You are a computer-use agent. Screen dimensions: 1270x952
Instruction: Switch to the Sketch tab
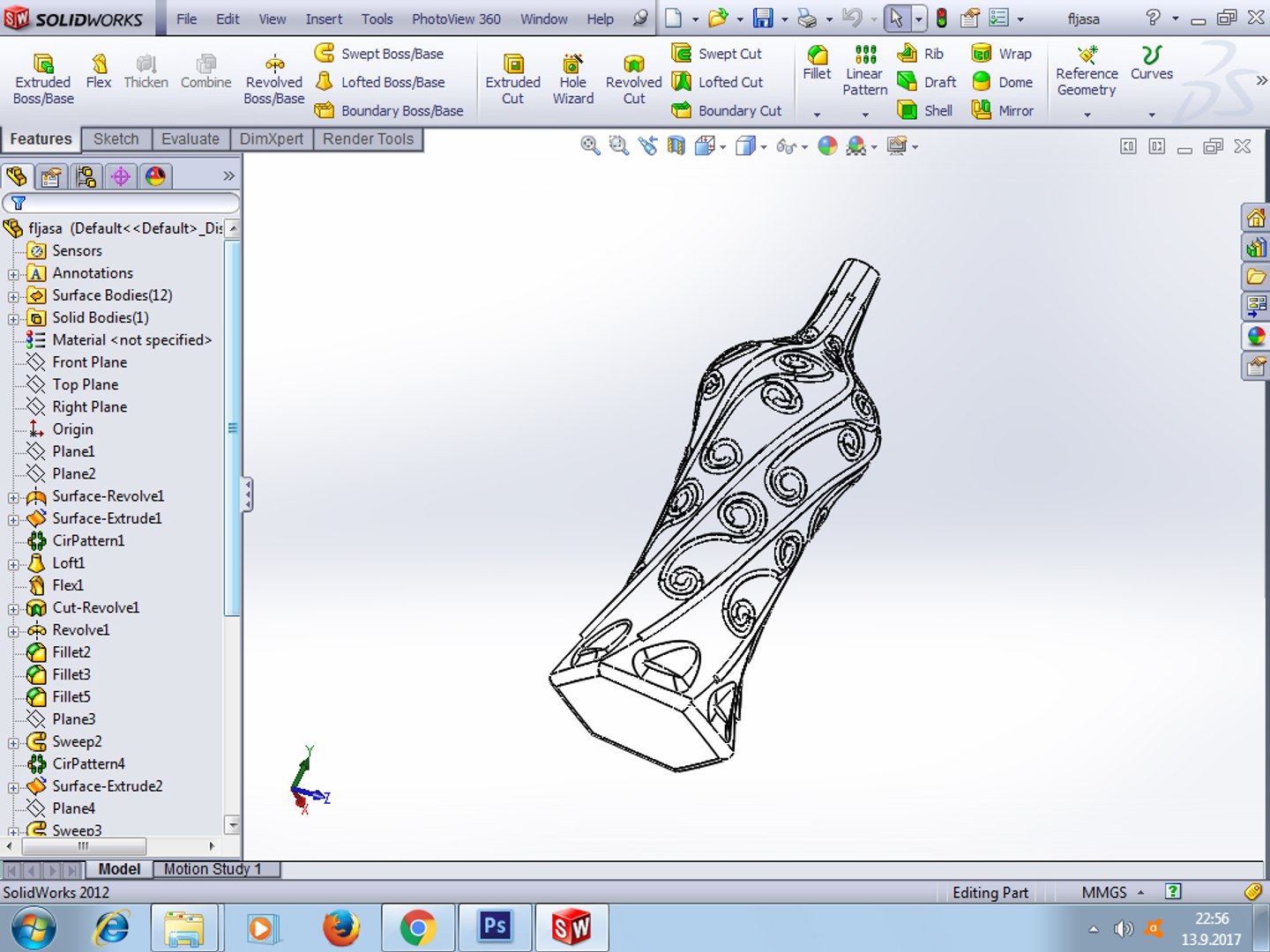click(x=116, y=139)
